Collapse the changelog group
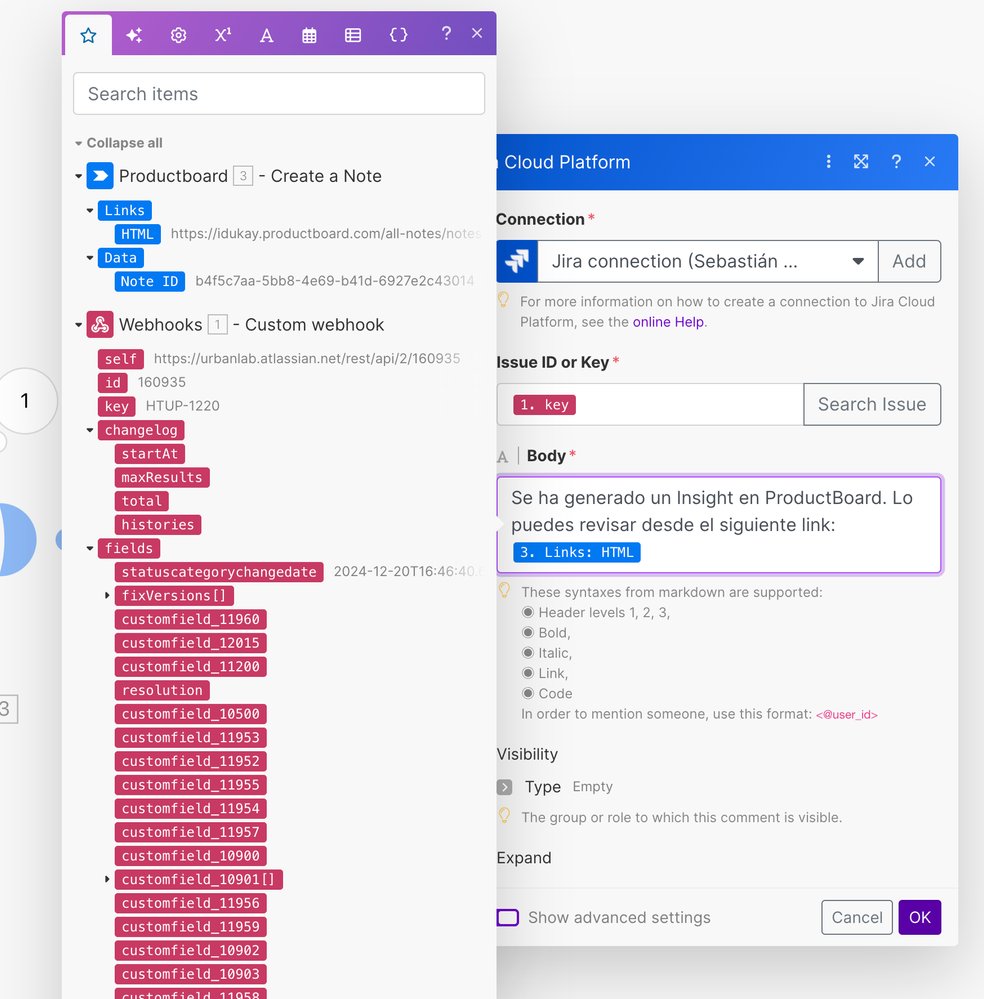 90,430
